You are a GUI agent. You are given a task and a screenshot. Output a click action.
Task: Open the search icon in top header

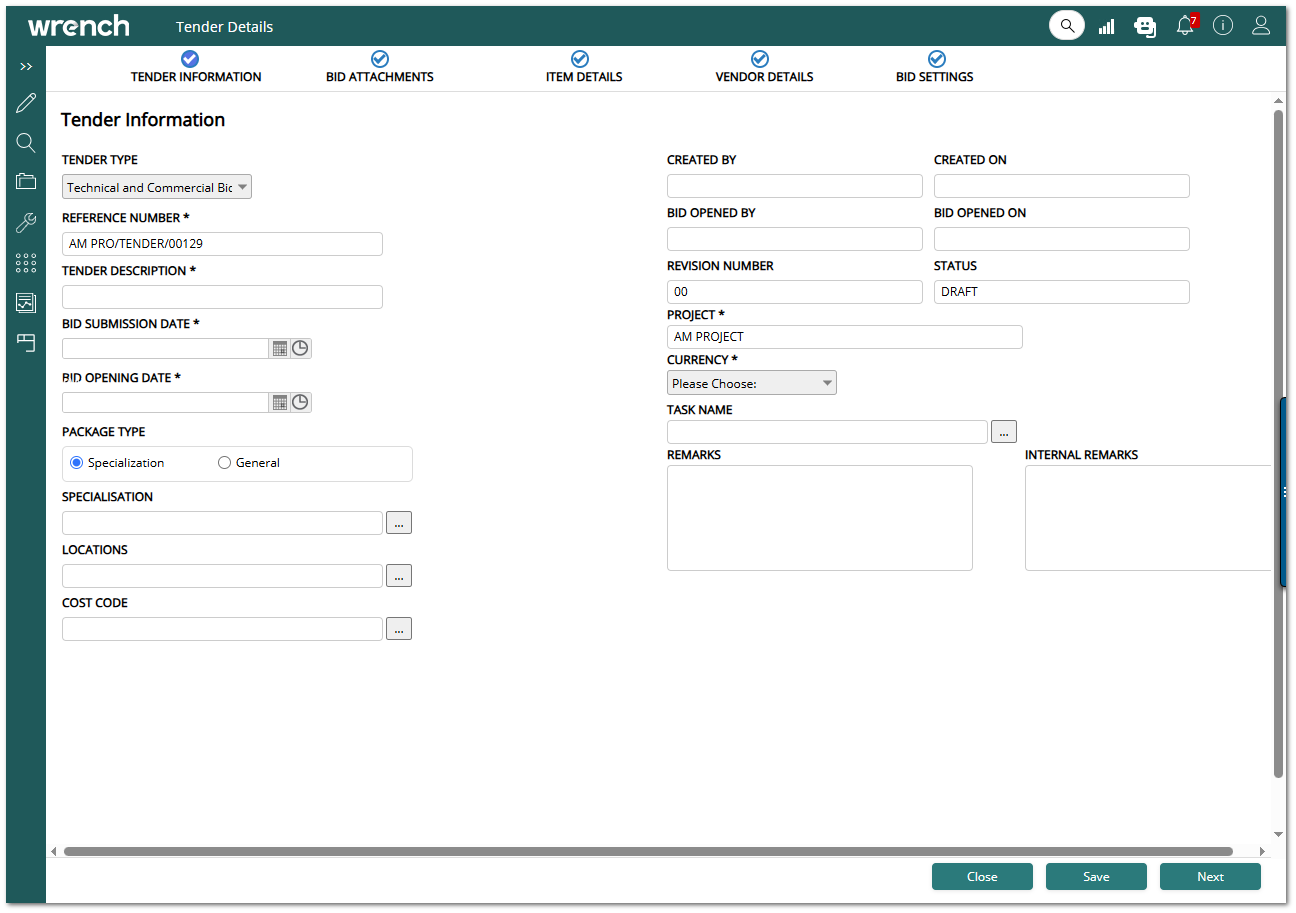[1067, 26]
